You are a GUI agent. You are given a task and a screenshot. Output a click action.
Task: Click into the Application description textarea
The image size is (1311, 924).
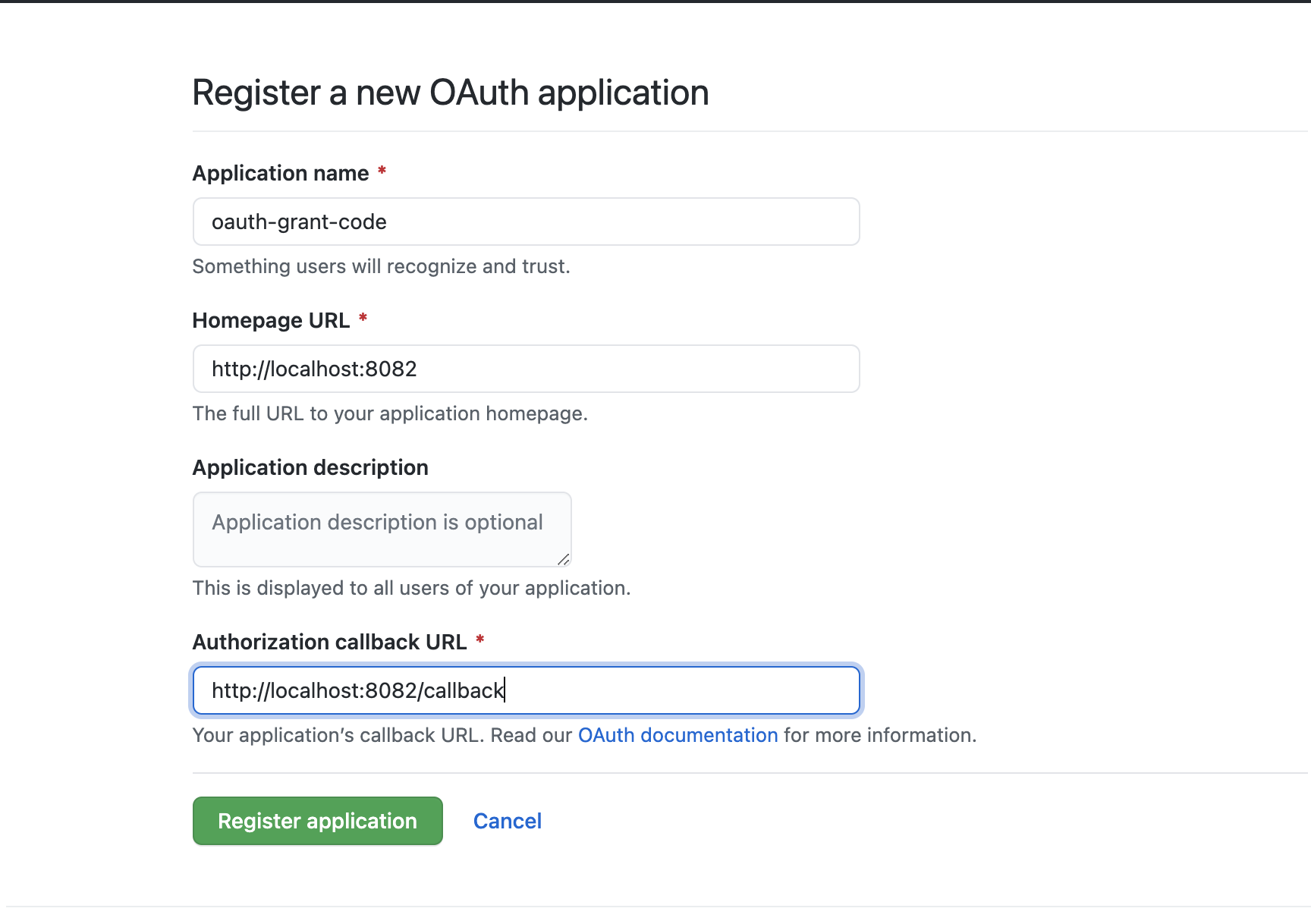click(382, 530)
